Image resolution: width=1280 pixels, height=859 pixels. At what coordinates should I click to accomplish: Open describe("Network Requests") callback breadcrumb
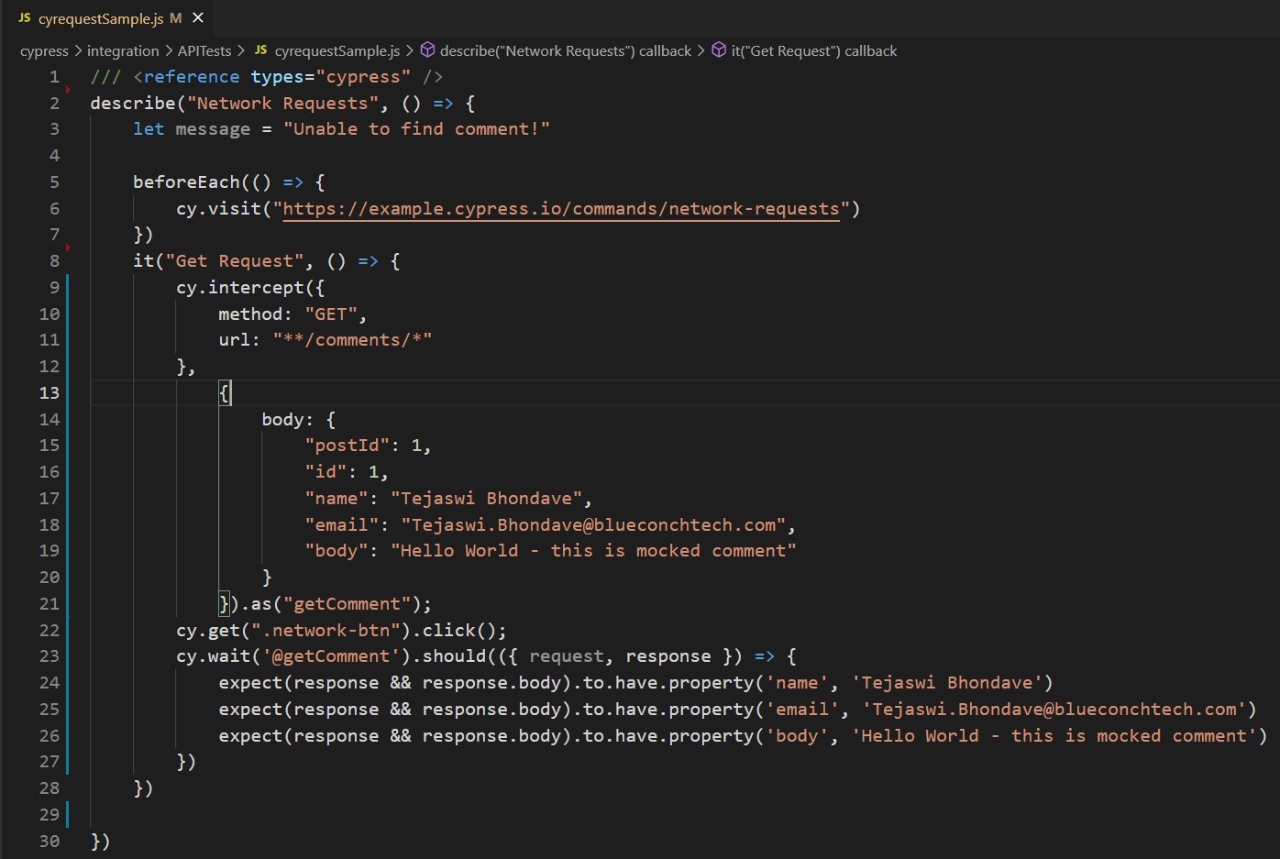(x=565, y=51)
